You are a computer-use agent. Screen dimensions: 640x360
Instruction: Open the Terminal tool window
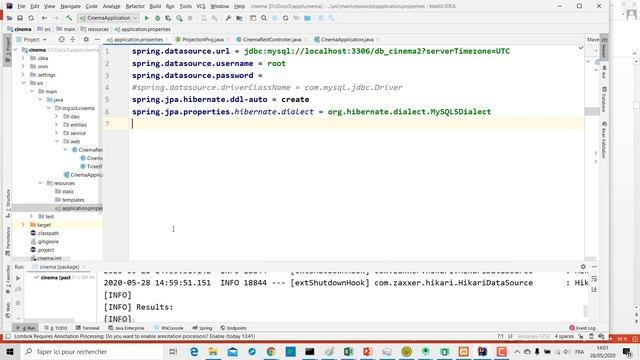click(x=88, y=328)
